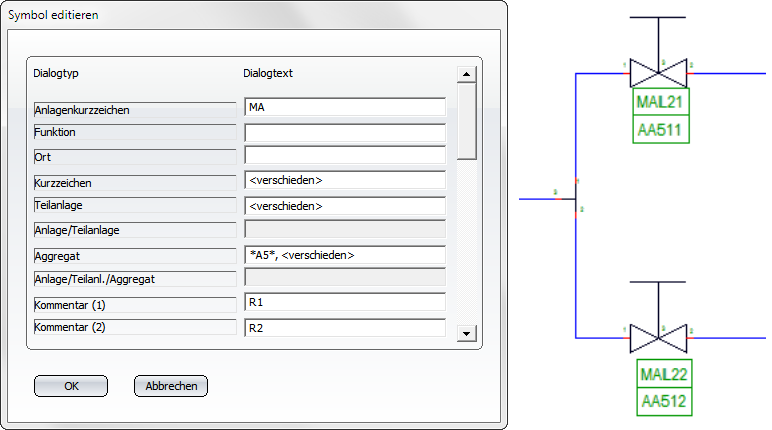Click the Anlage/Teilanl./Aggregat label

coord(135,279)
